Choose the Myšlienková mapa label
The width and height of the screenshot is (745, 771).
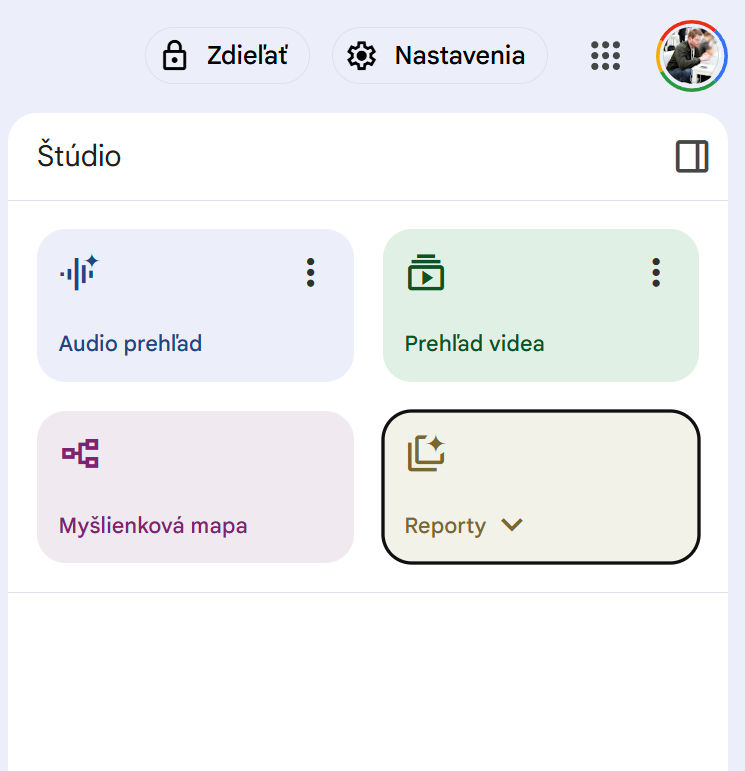pos(153,525)
